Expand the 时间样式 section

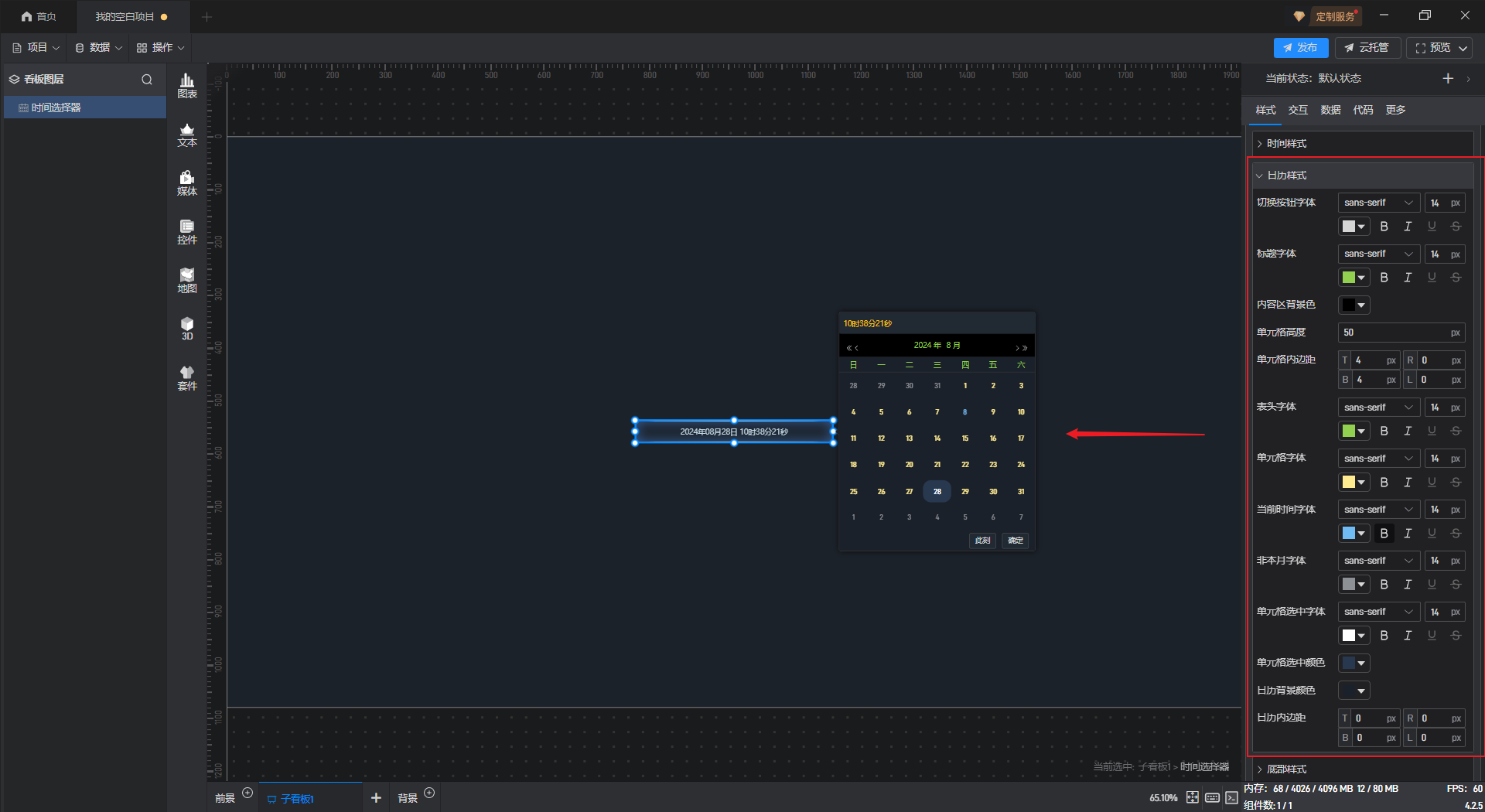(1362, 144)
